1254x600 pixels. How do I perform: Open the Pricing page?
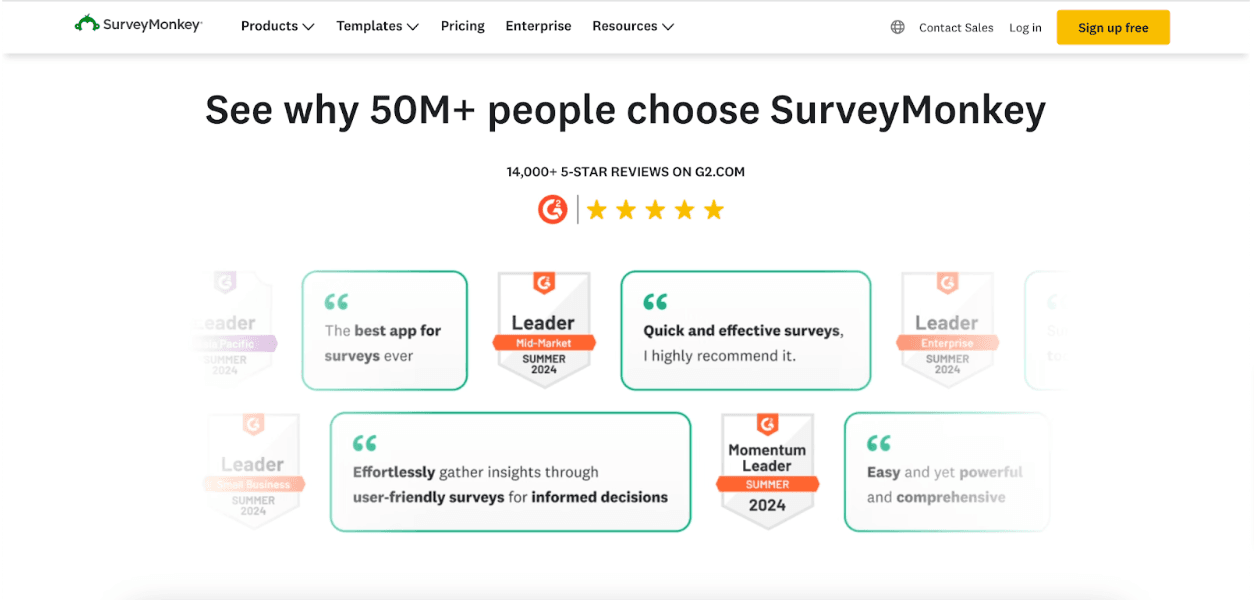coord(463,26)
